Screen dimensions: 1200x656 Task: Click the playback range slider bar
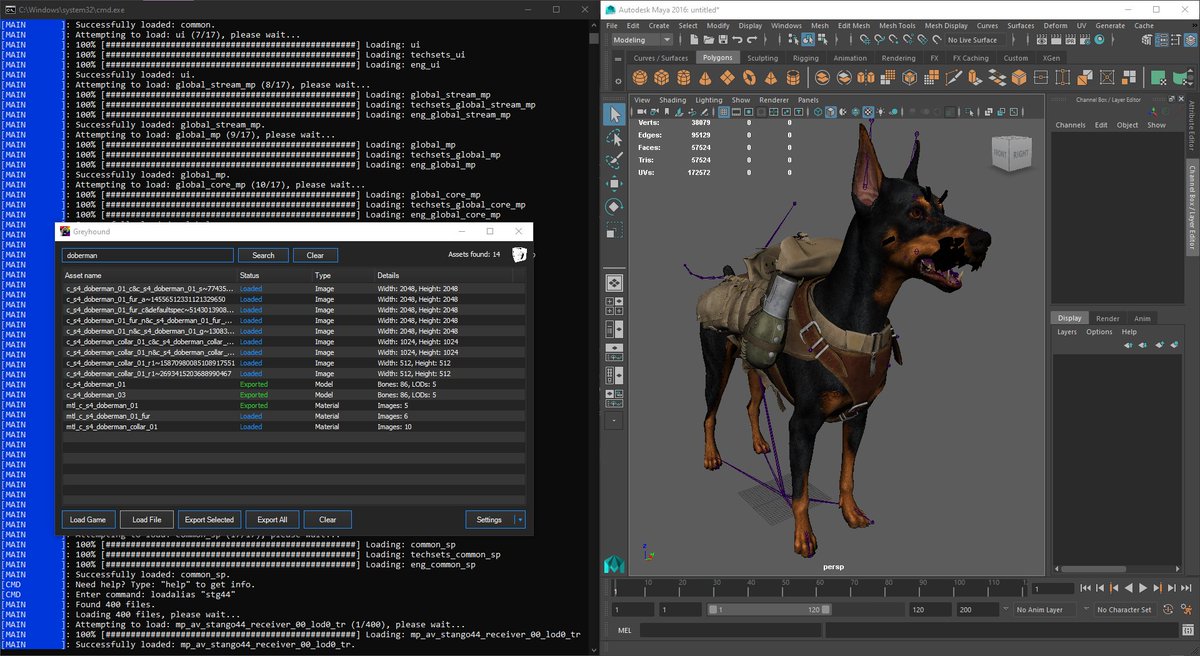coord(769,609)
